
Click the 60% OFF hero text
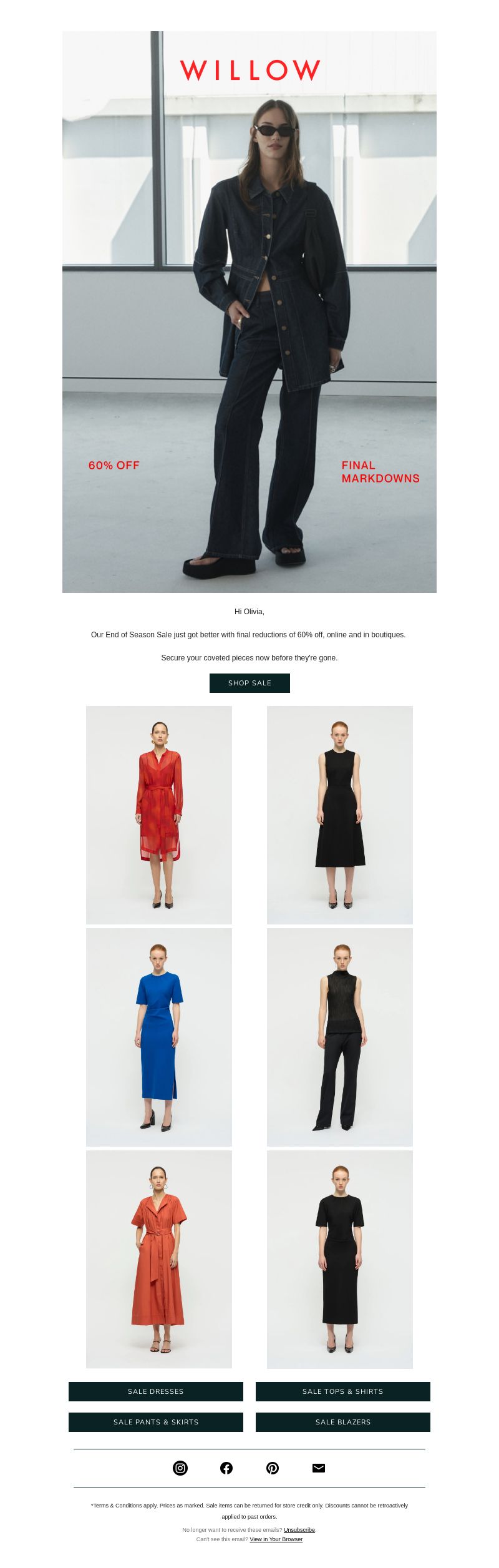pos(114,466)
